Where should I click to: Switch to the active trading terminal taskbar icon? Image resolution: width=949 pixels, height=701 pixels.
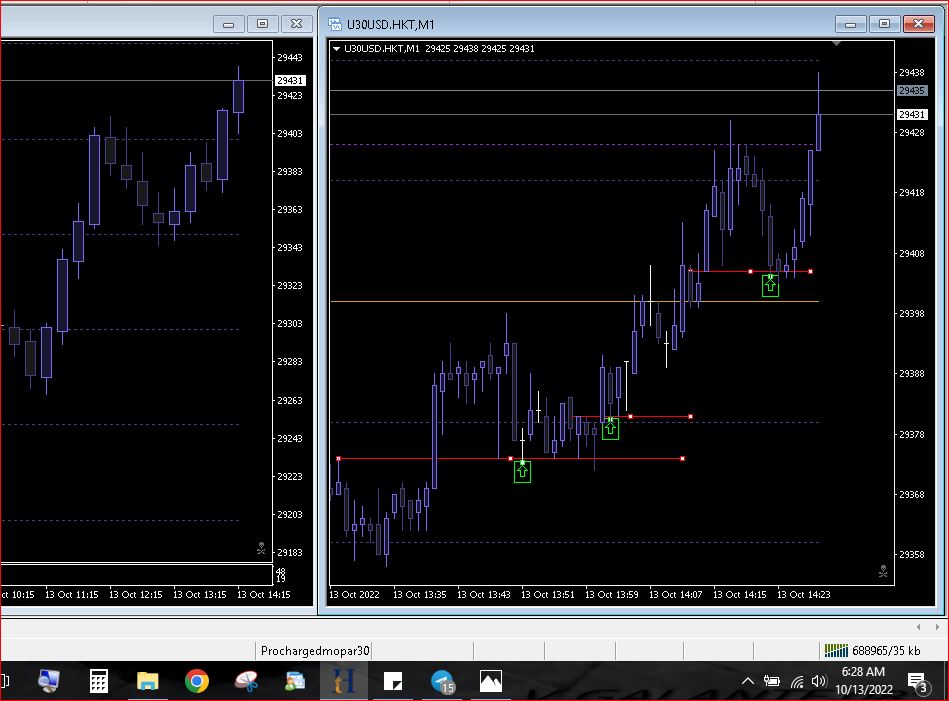tap(344, 681)
